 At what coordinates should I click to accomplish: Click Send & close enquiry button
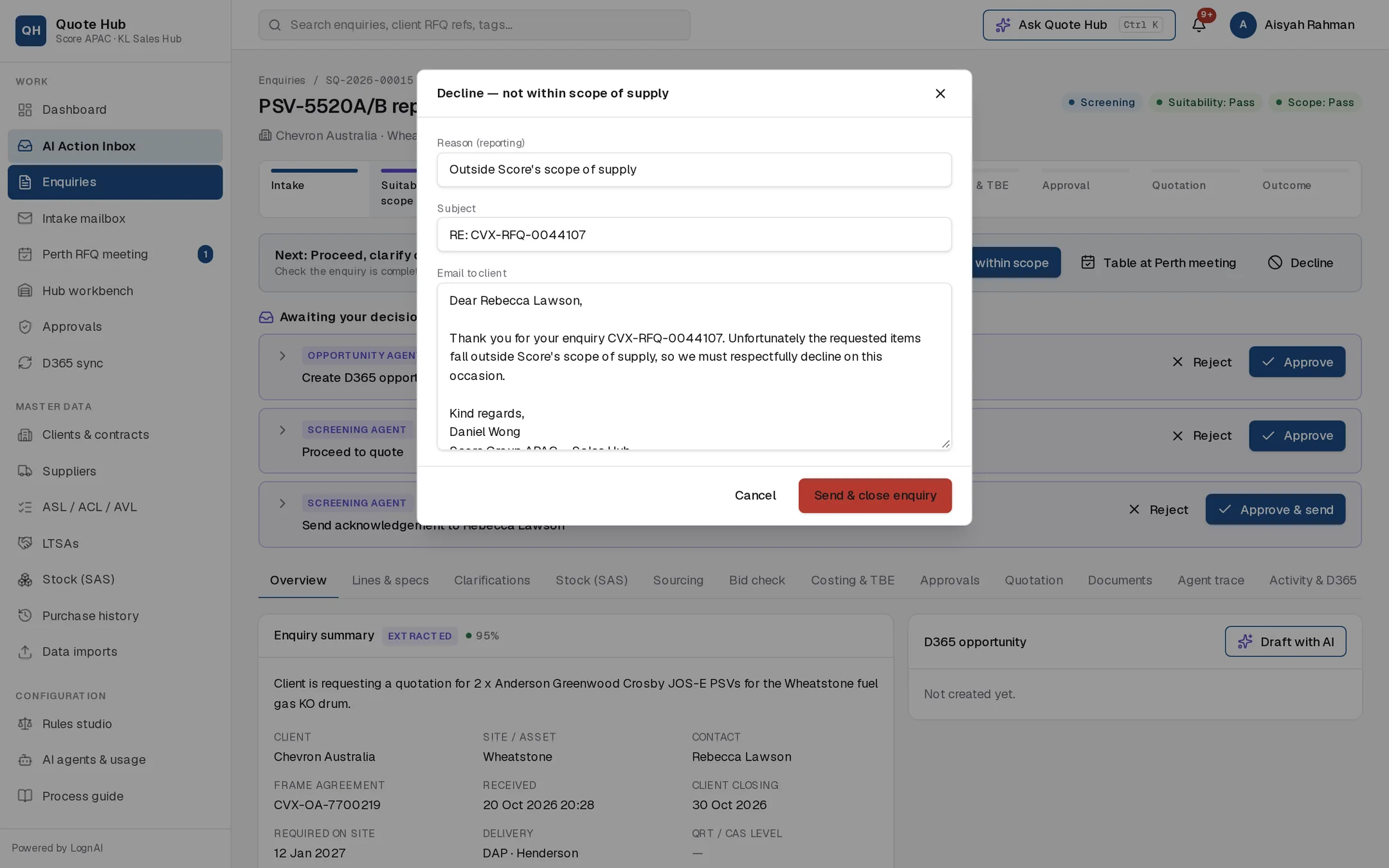click(875, 496)
